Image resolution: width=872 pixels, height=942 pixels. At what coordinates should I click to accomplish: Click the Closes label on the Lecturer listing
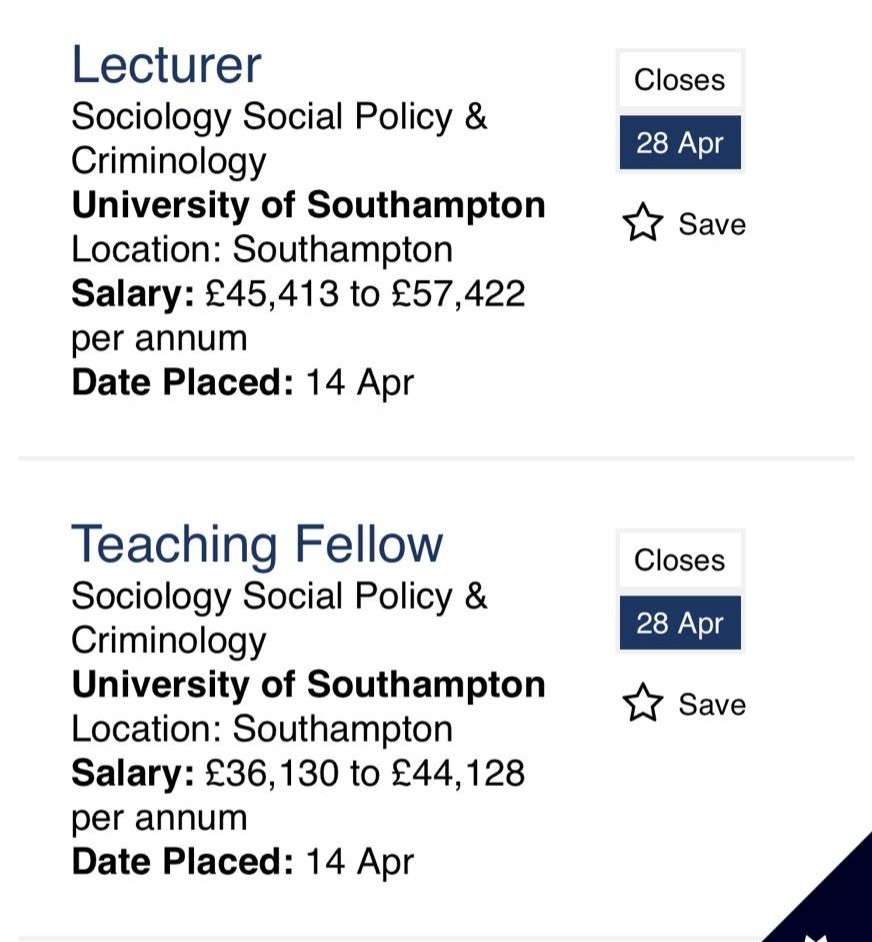[679, 80]
